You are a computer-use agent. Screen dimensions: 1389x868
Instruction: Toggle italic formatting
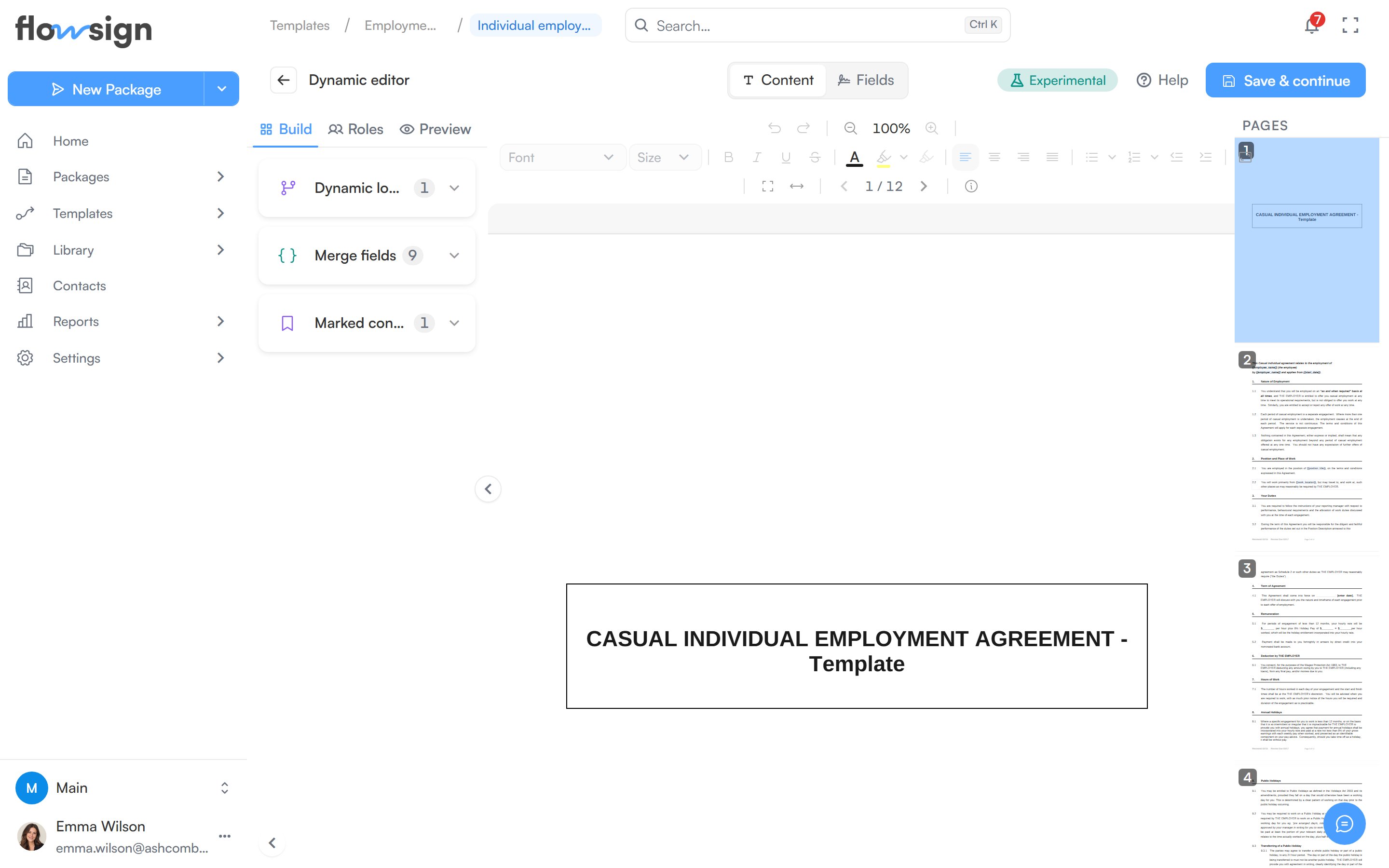tap(757, 157)
